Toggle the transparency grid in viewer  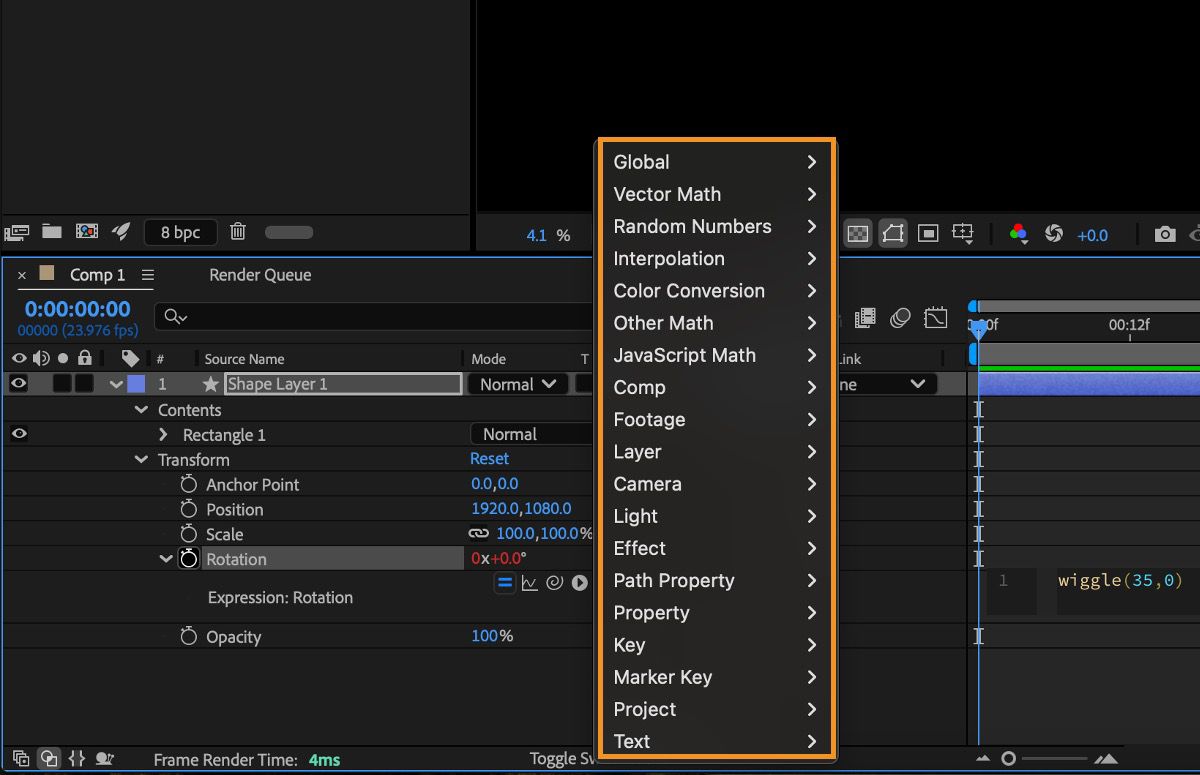click(857, 234)
